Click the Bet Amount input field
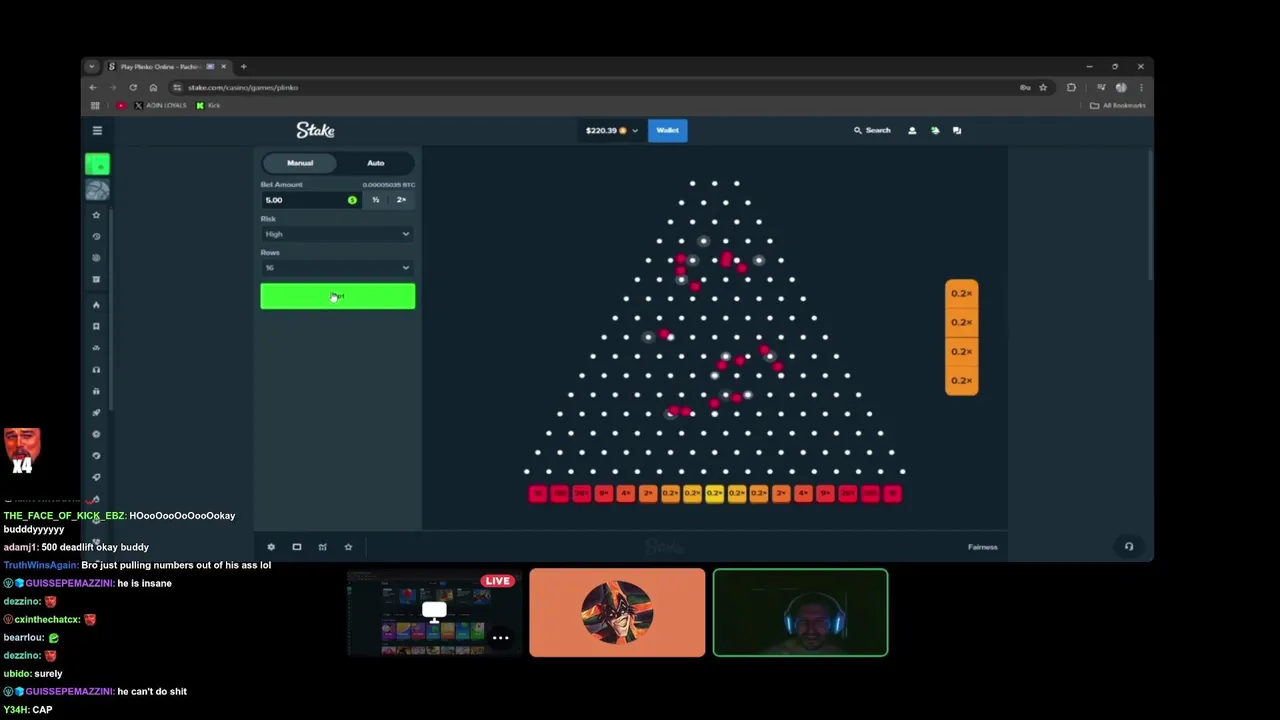1280x720 pixels. (x=310, y=200)
